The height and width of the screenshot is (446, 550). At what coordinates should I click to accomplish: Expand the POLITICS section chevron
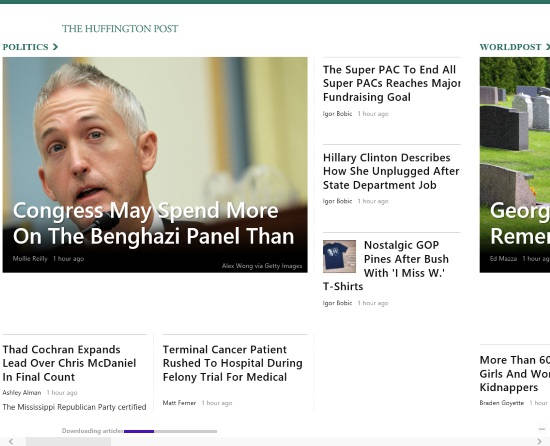[55, 47]
